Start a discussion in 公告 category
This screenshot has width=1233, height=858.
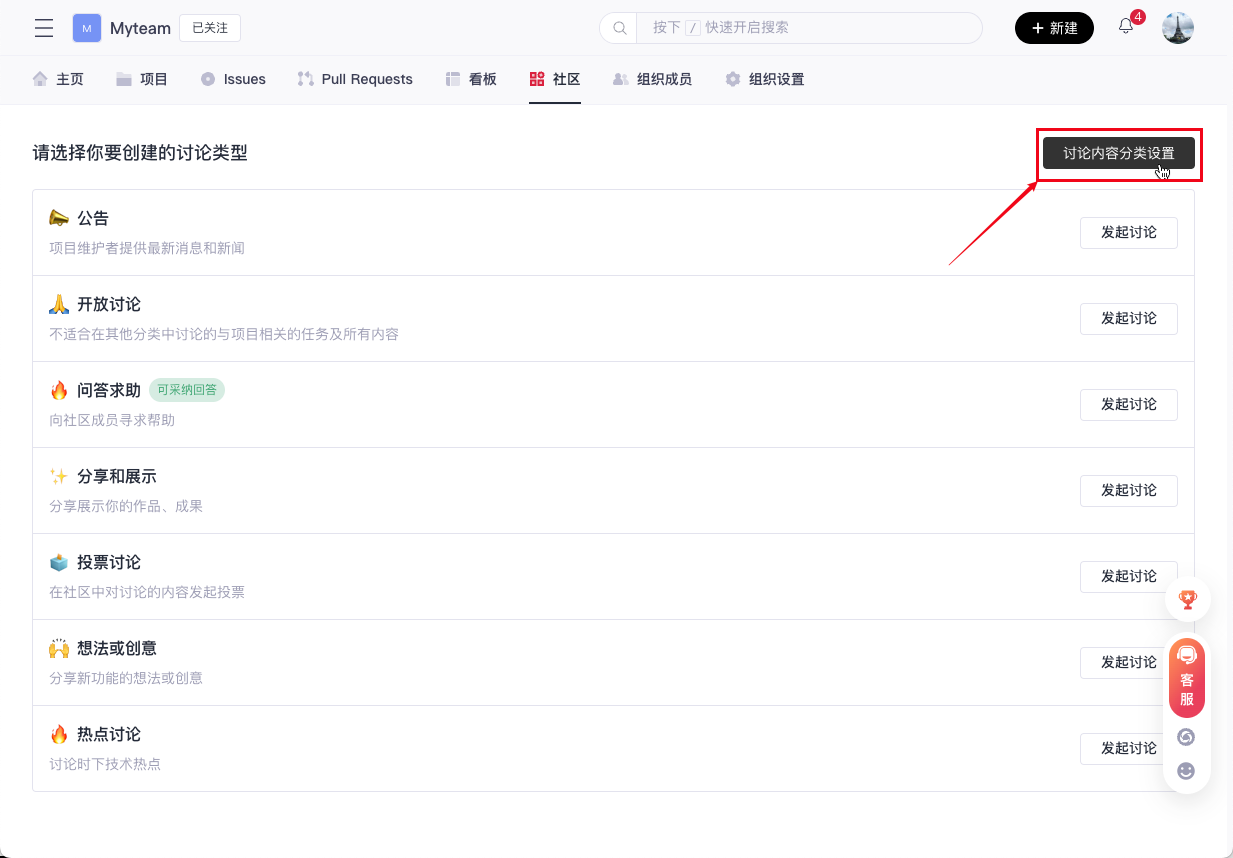(1128, 232)
